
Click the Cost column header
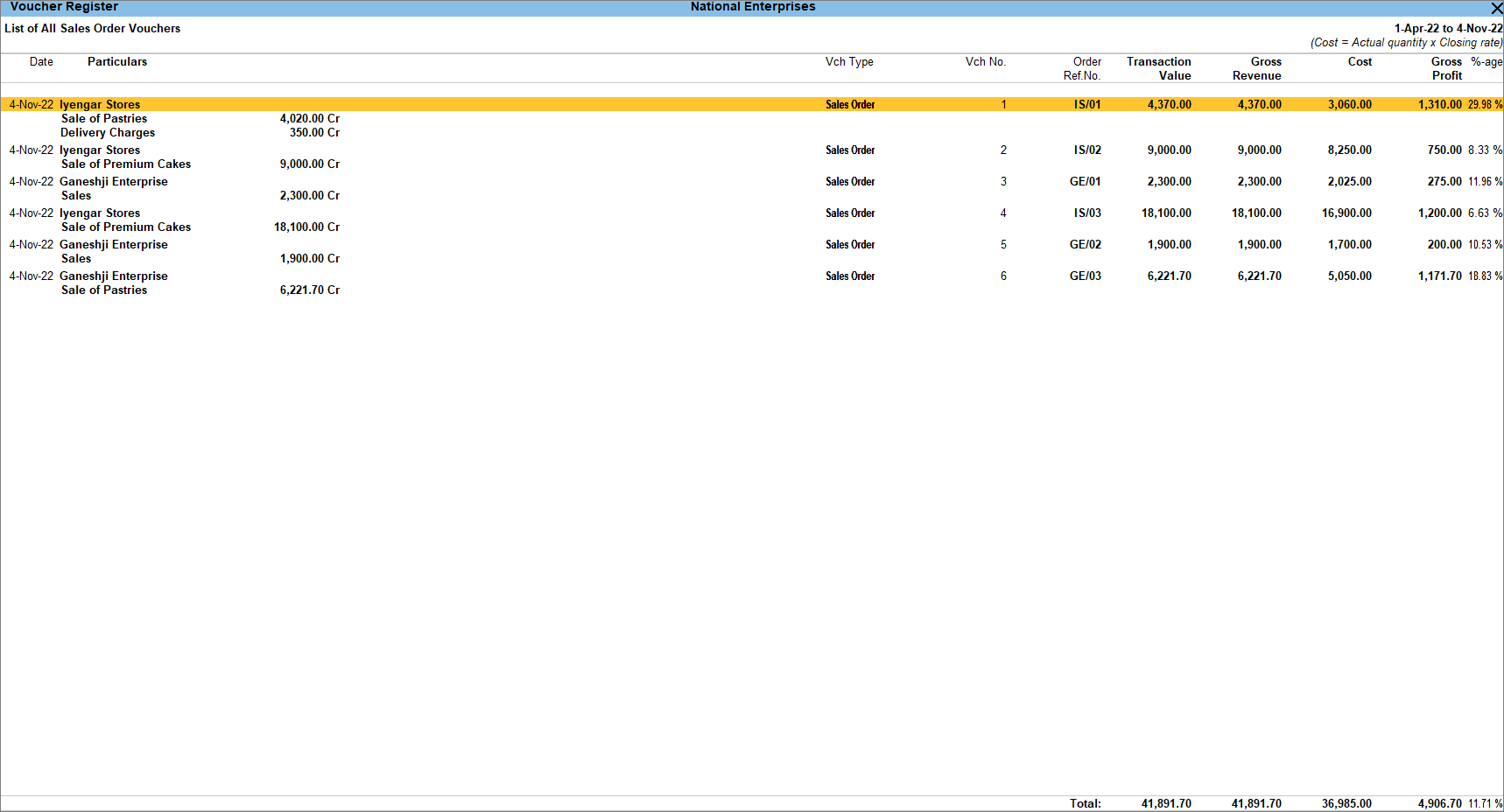pos(1360,62)
